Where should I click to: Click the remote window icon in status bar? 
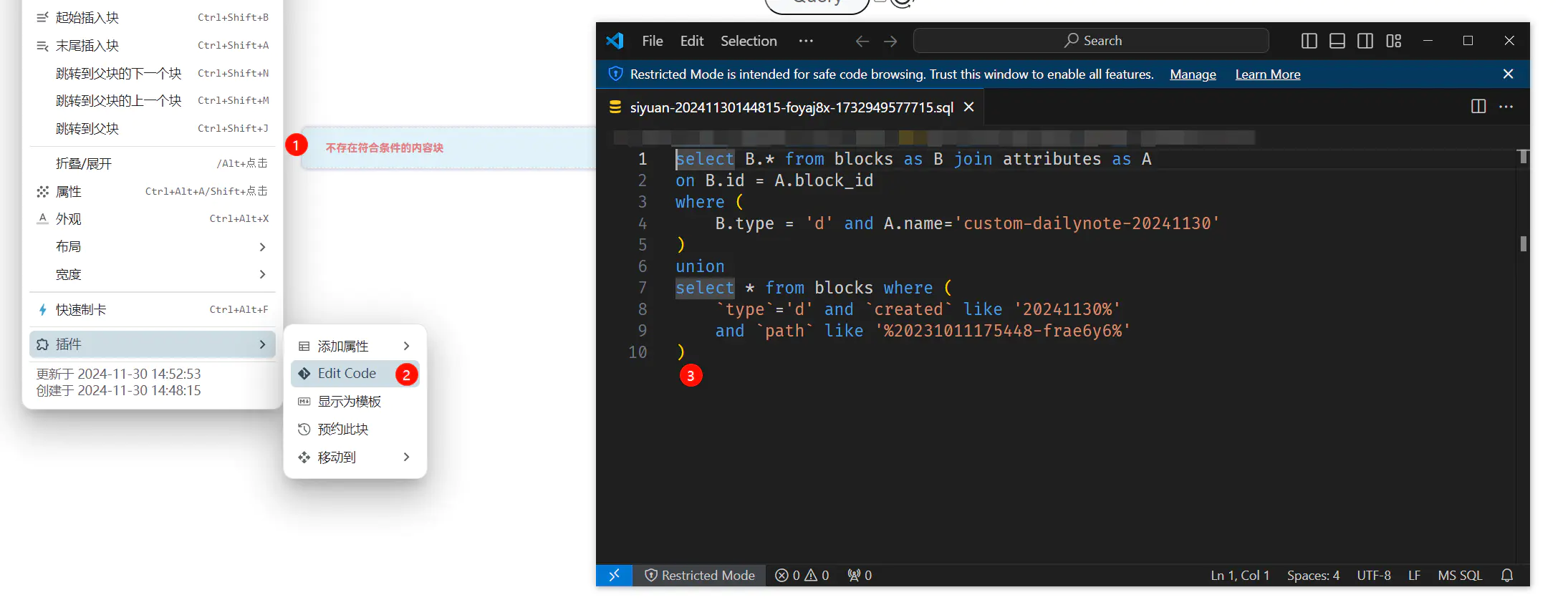coord(614,576)
